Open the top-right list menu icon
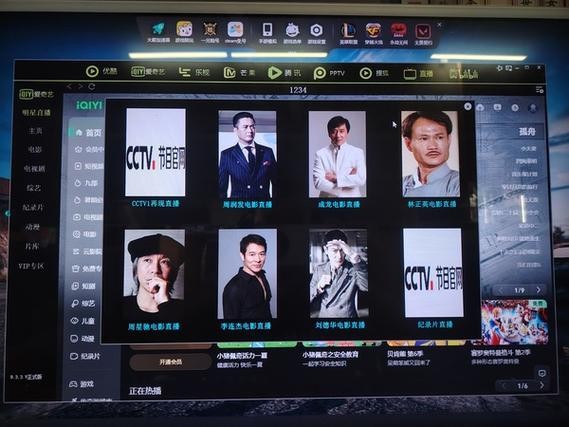 (539, 89)
